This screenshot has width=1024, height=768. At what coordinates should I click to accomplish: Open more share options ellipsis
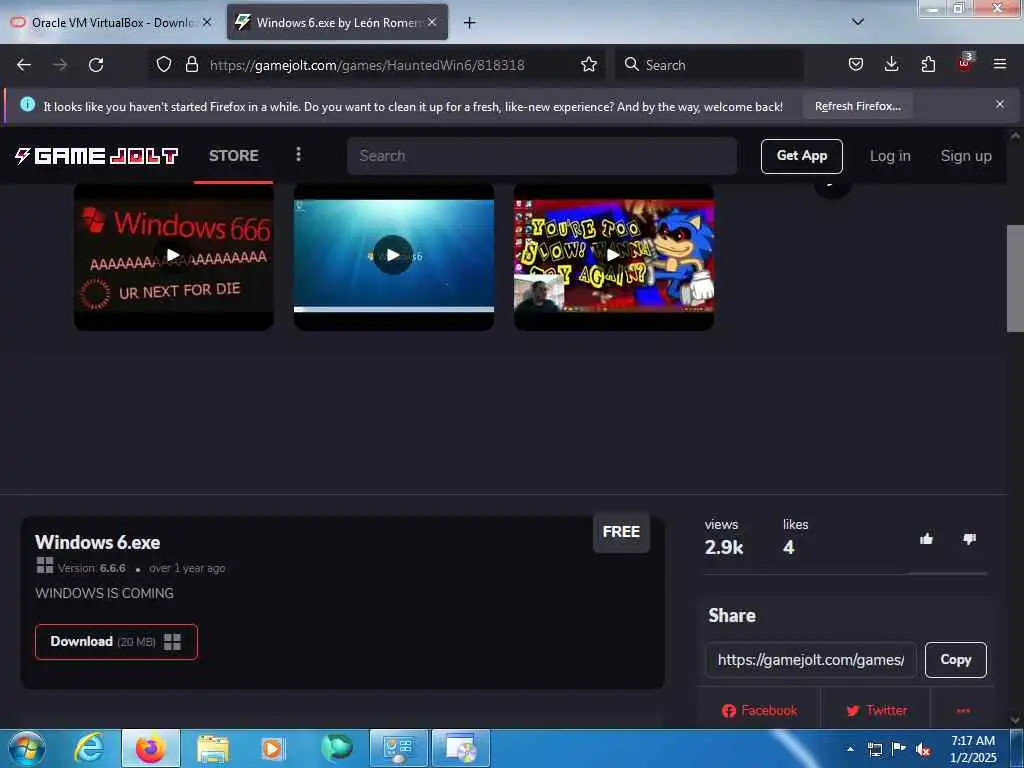pos(963,711)
